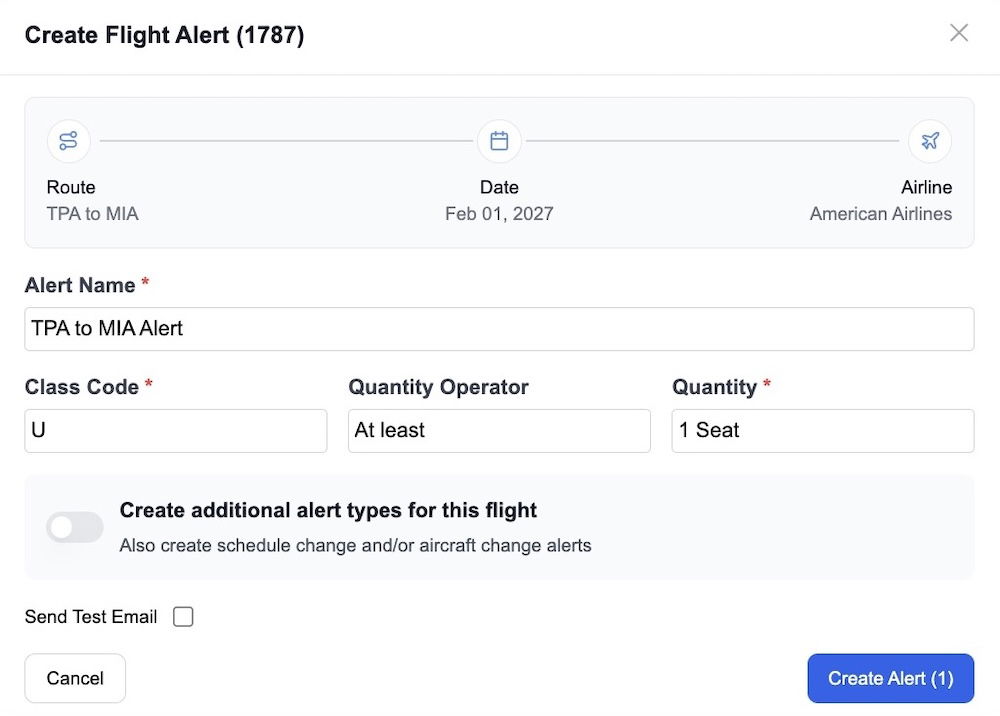Toggle additional alert types for this flight

75,527
